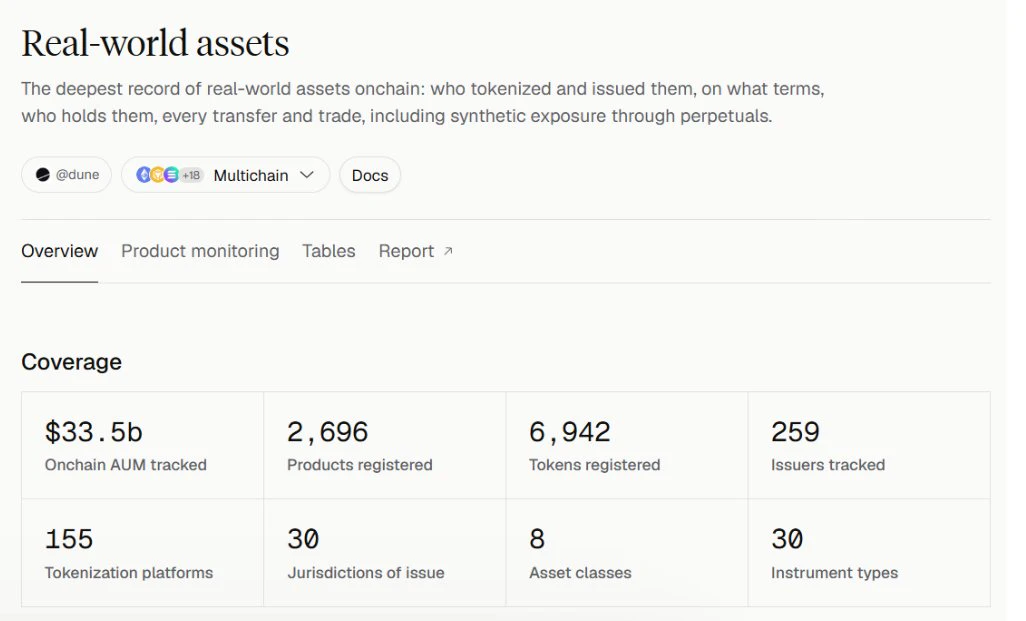Open the Docs button
Screen dimensions: 1026x621
(x=370, y=175)
